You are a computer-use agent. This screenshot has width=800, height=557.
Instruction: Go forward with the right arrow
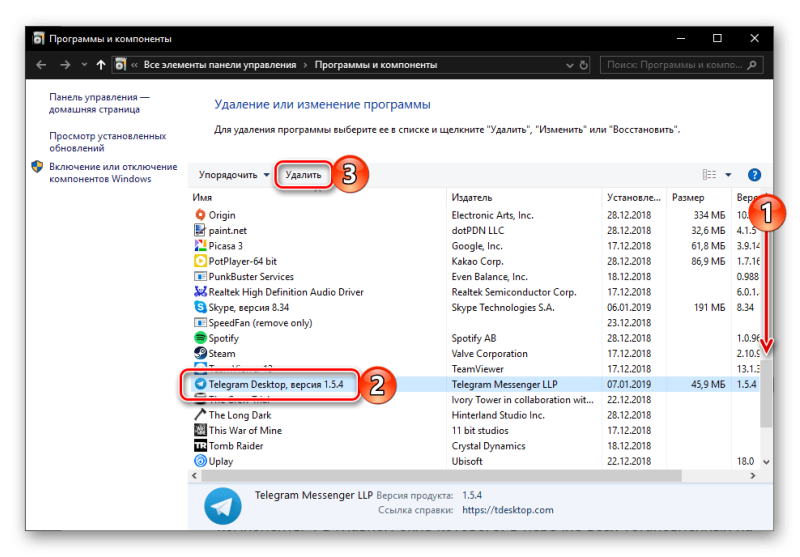[65, 65]
